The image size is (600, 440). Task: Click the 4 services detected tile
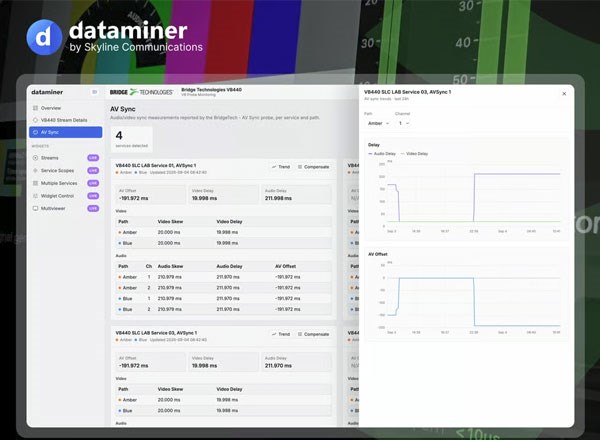point(132,139)
